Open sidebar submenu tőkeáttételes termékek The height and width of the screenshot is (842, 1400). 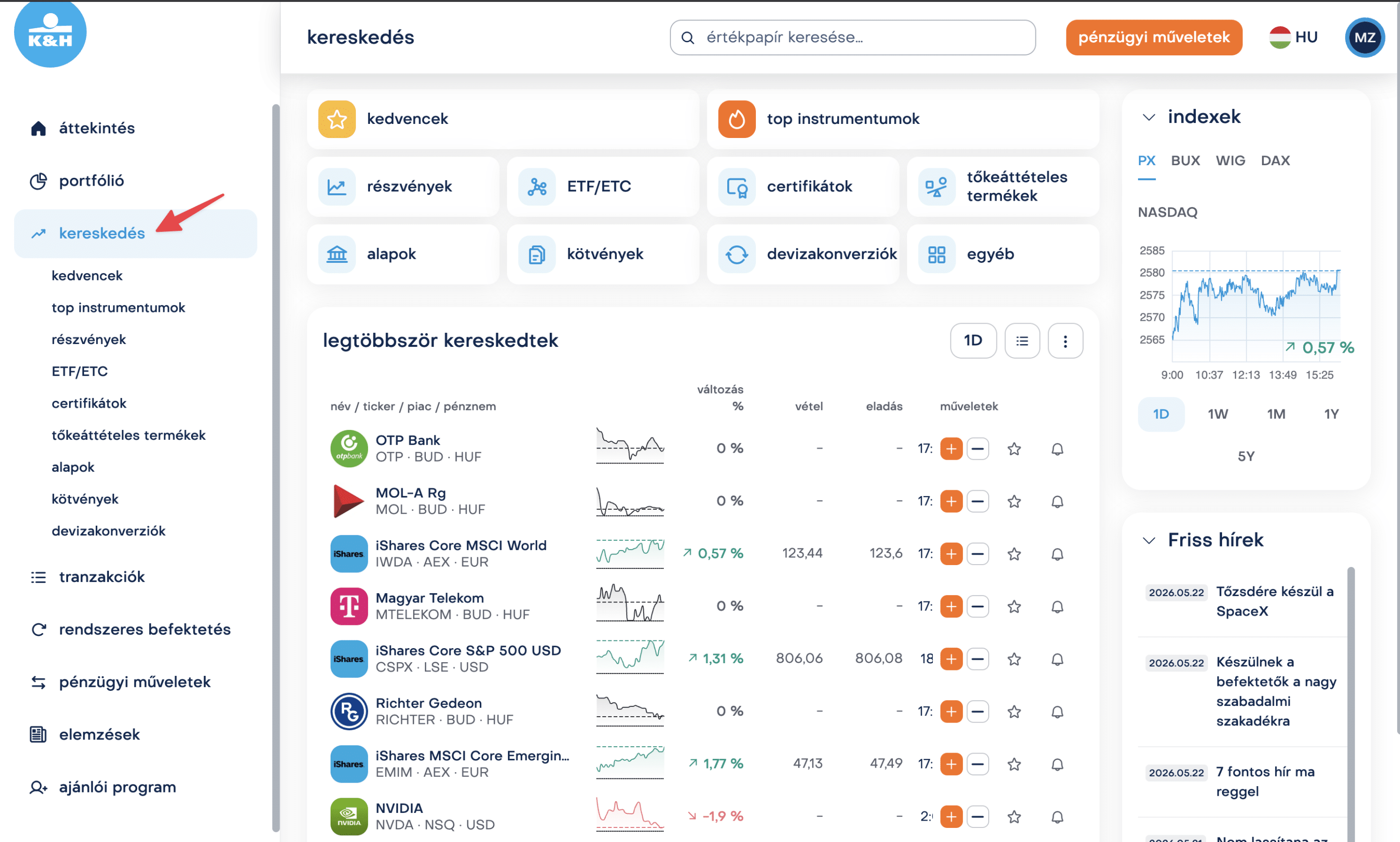128,435
